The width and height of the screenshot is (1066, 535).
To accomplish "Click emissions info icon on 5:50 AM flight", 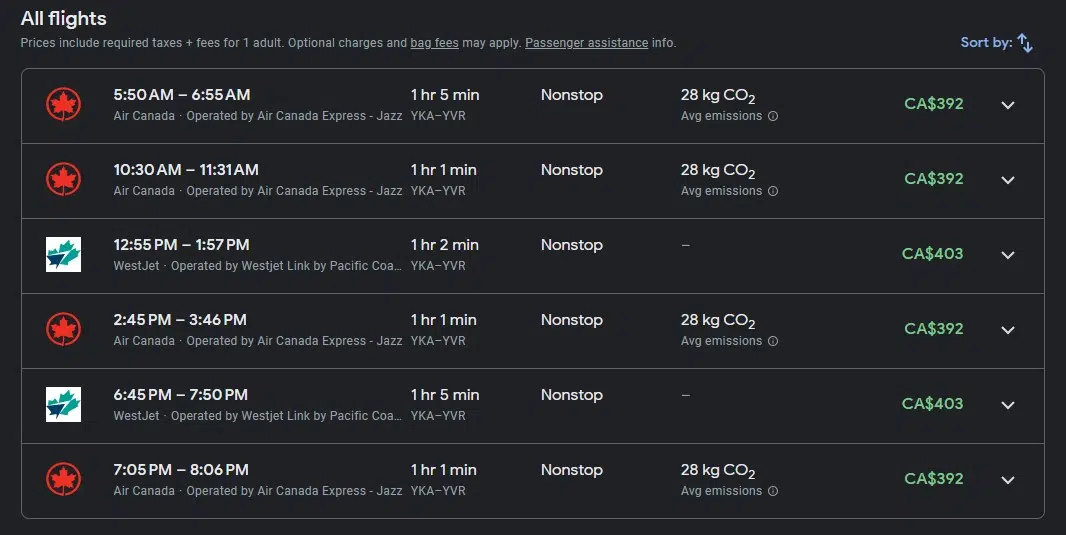I will pyautogui.click(x=773, y=116).
